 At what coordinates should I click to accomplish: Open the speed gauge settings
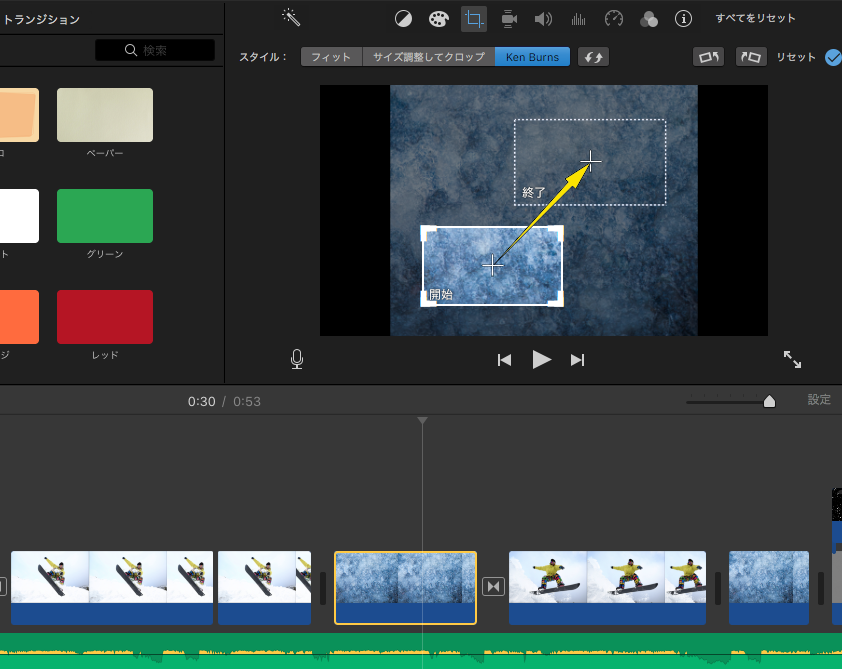point(614,19)
